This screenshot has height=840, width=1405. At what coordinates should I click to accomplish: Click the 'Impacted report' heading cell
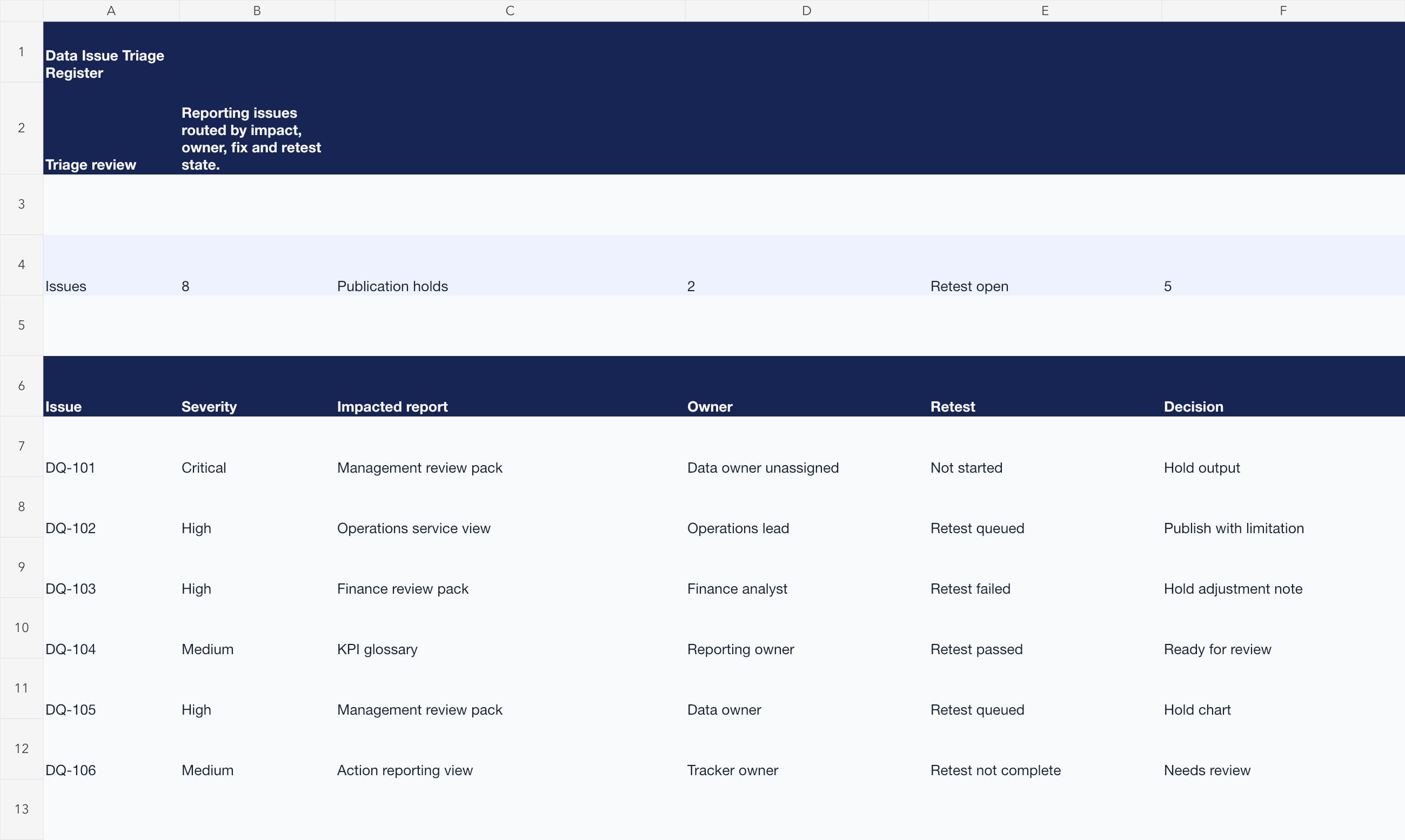click(x=510, y=386)
